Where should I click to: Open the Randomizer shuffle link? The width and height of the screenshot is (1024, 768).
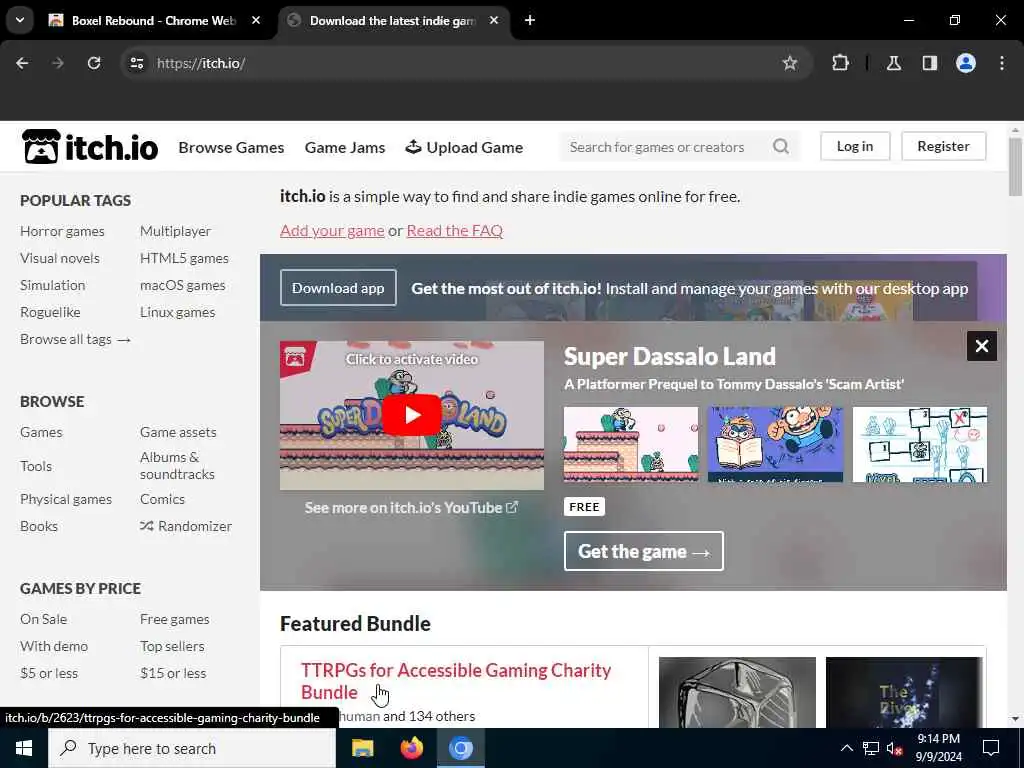click(186, 526)
